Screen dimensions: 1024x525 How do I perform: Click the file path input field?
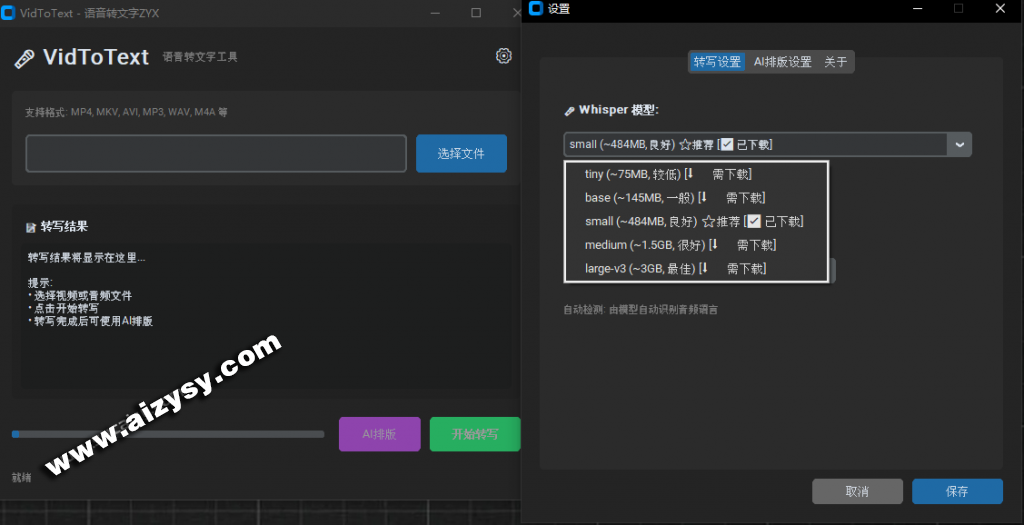tap(216, 154)
